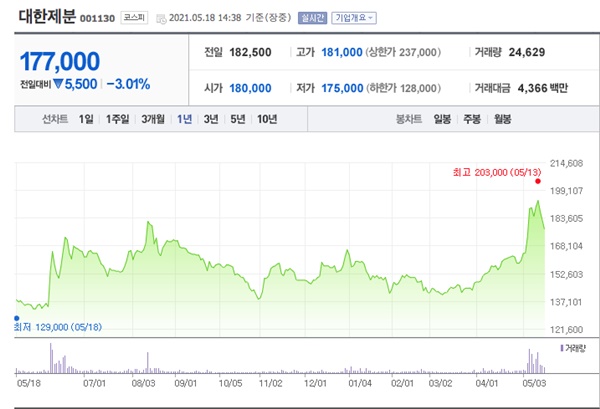The height and width of the screenshot is (409, 600).
Task: Click the down triangle price-change icon
Action: coord(58,83)
